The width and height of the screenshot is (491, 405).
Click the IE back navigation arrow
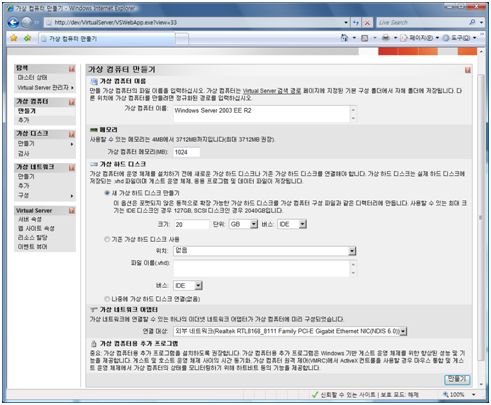(13, 22)
